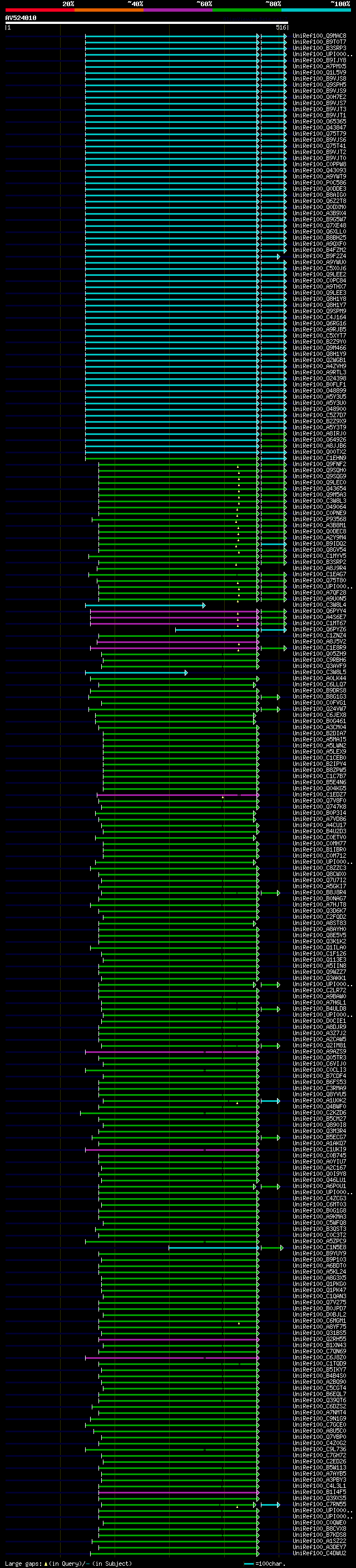Screen dimensions: 356x1568
Task: Click the short cyan bar for UniRef100_C3W8L4
Action: (145, 606)
